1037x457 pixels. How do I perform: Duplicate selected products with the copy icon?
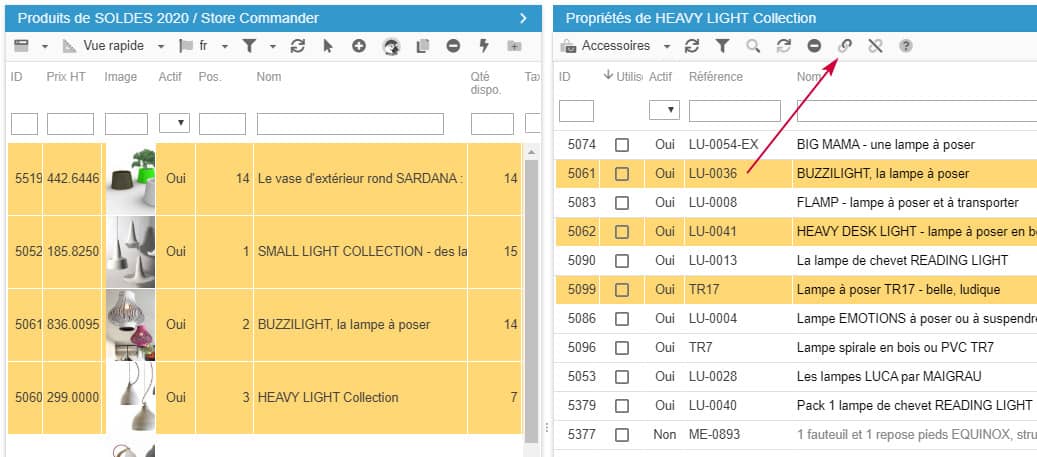pos(422,46)
